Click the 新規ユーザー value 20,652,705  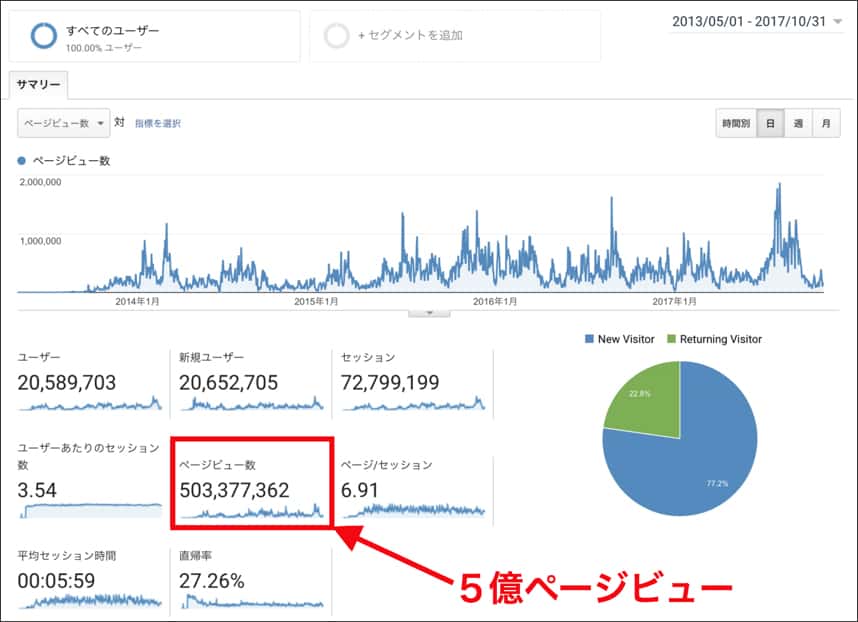pos(229,382)
